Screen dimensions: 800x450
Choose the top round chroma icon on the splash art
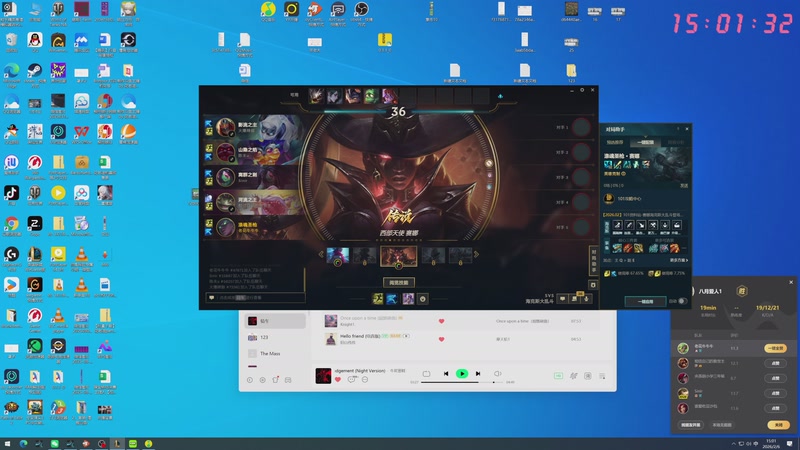489,163
